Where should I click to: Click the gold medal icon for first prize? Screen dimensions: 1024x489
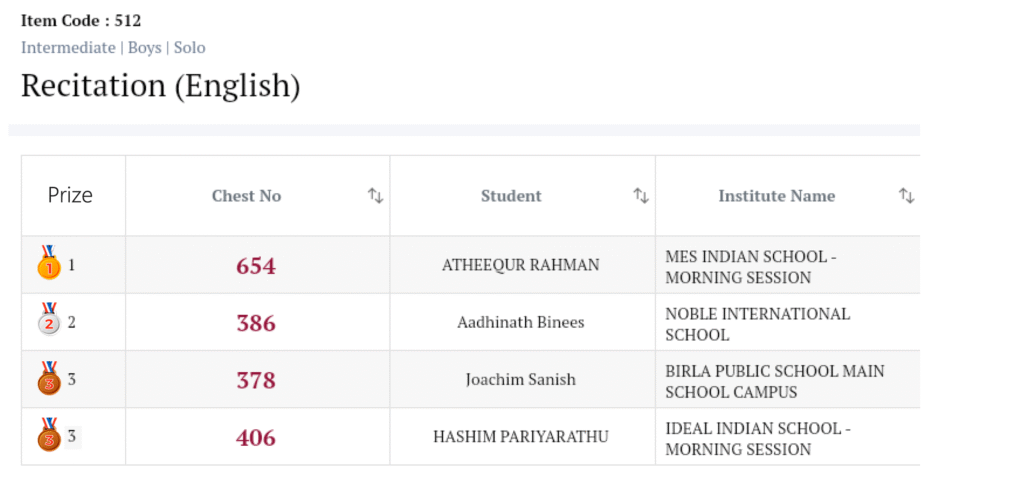pyautogui.click(x=49, y=264)
